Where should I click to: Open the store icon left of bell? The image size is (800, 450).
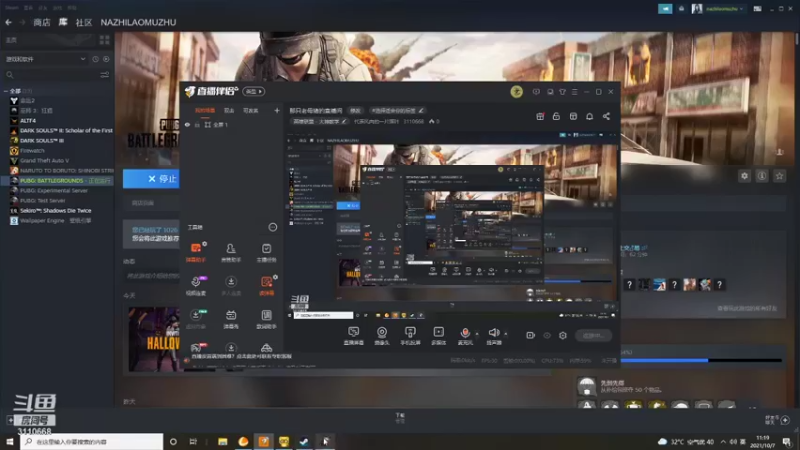point(573,116)
